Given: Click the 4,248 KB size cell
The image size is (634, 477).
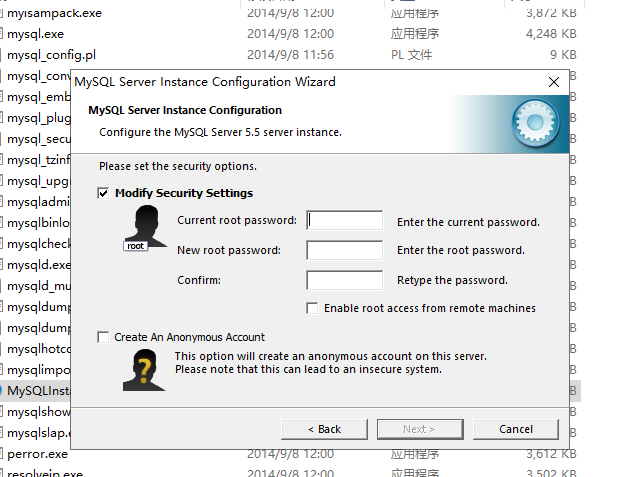Looking at the screenshot, I should 551,34.
